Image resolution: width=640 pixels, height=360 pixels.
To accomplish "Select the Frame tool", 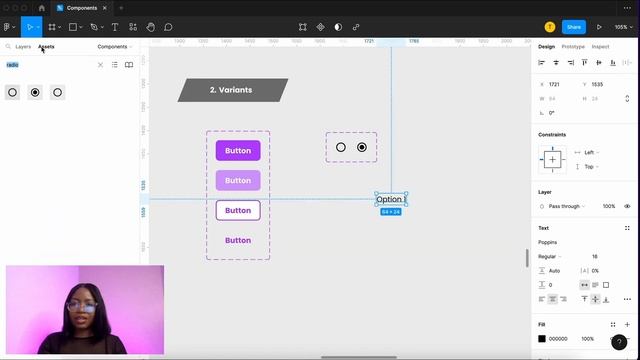I will [52, 27].
